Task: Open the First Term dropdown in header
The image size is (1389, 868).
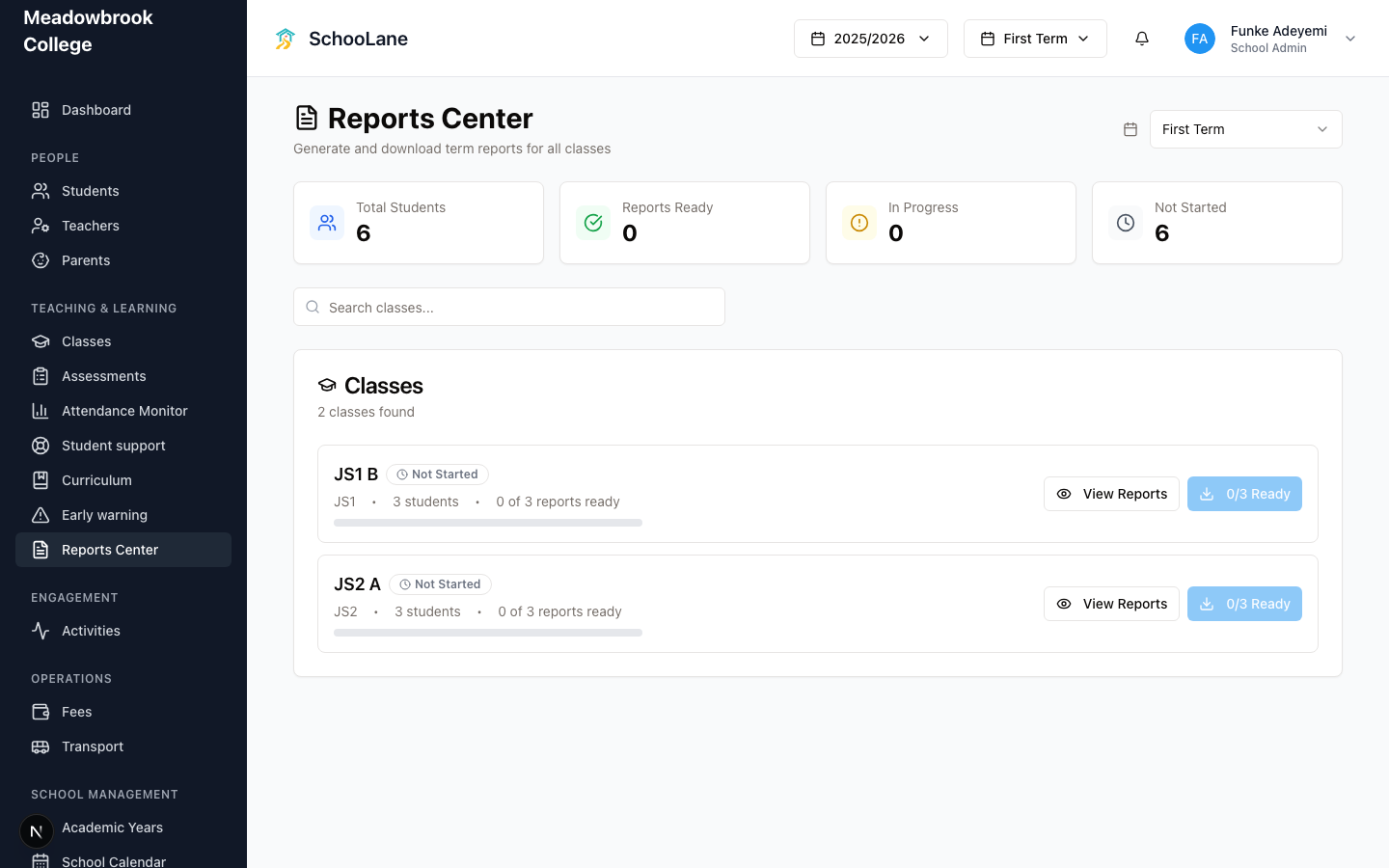Action: pos(1035,39)
